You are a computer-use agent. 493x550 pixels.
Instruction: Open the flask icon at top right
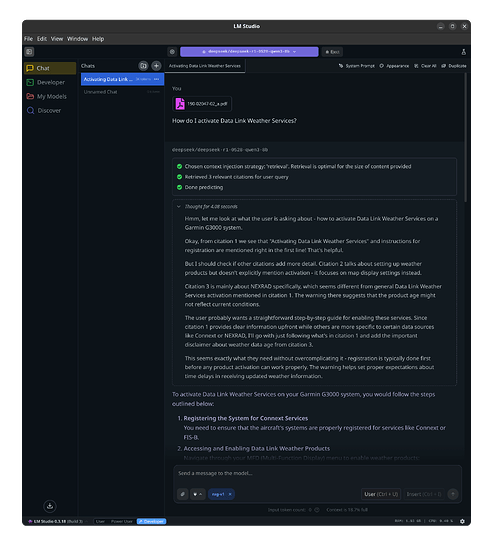(463, 52)
